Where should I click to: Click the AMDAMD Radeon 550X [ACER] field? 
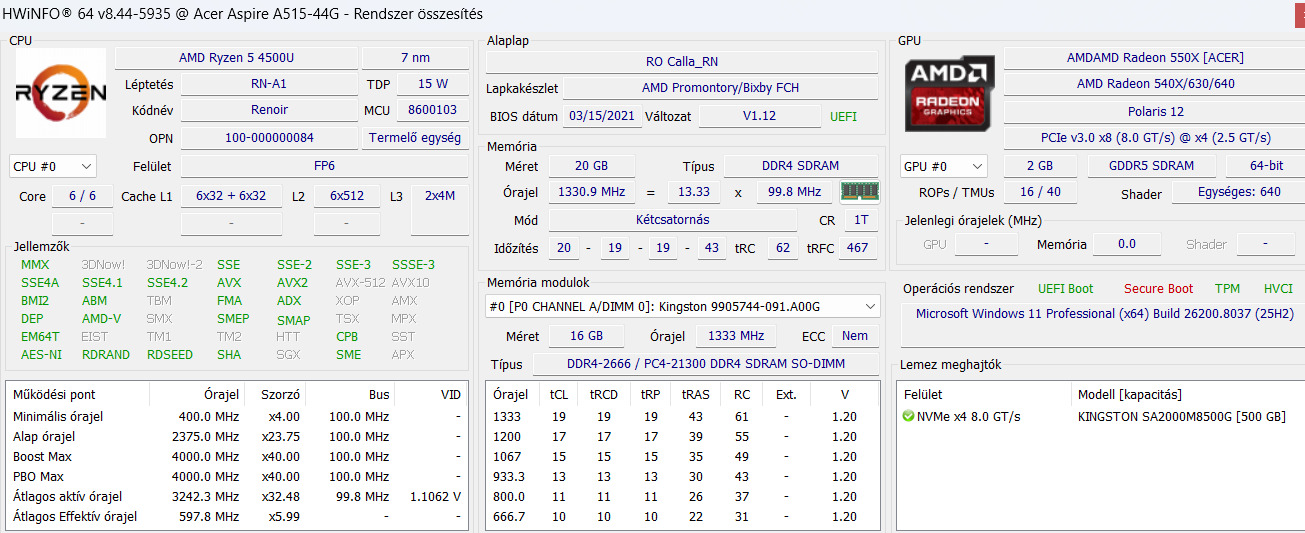point(1155,58)
